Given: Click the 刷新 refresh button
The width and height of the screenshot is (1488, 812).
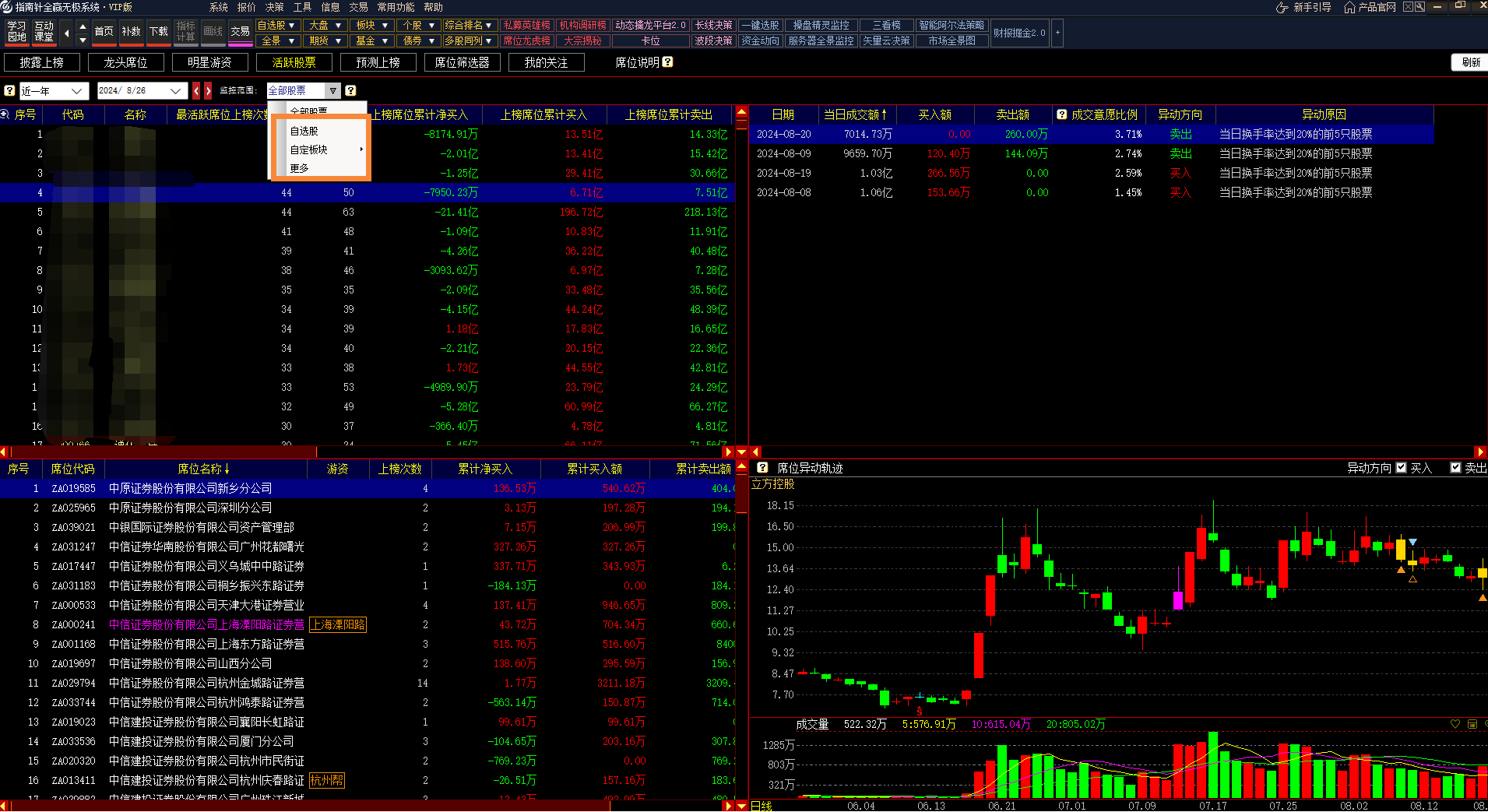Looking at the screenshot, I should [x=1469, y=62].
